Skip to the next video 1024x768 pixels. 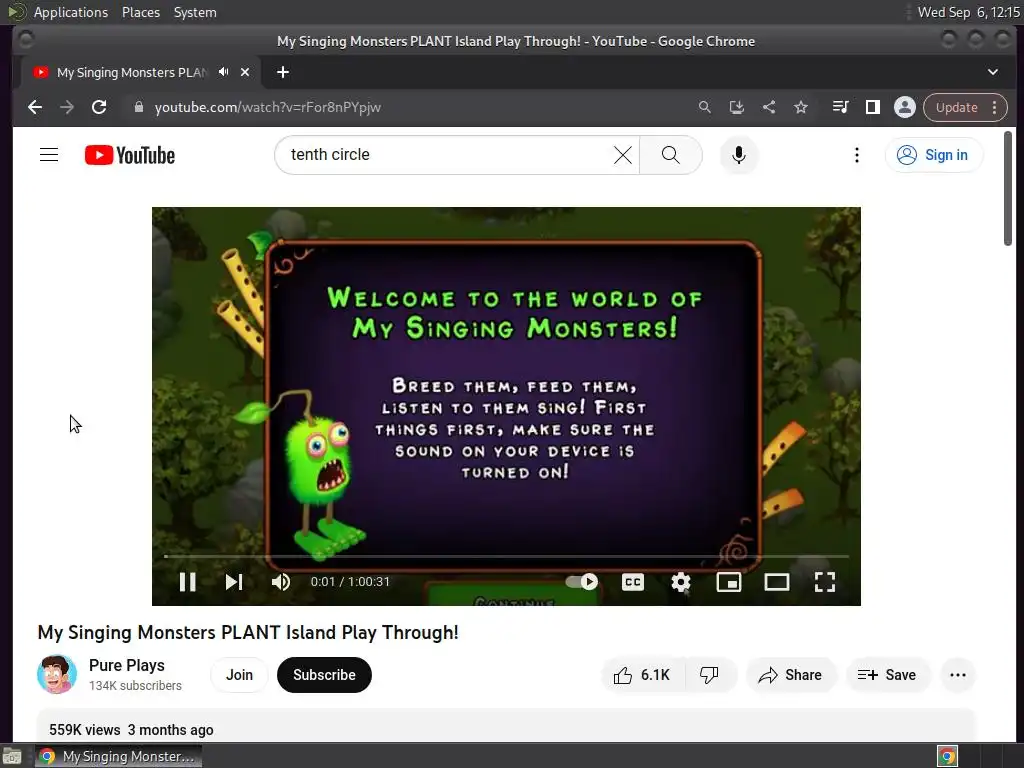(234, 582)
